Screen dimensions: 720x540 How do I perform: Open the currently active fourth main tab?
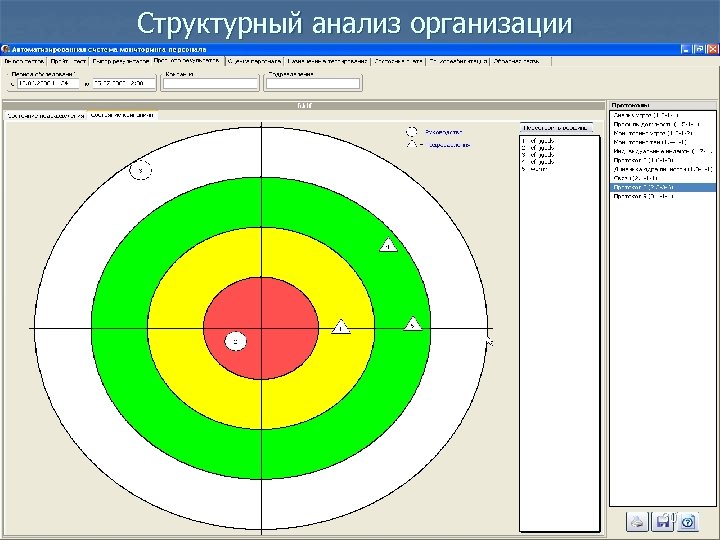point(187,61)
